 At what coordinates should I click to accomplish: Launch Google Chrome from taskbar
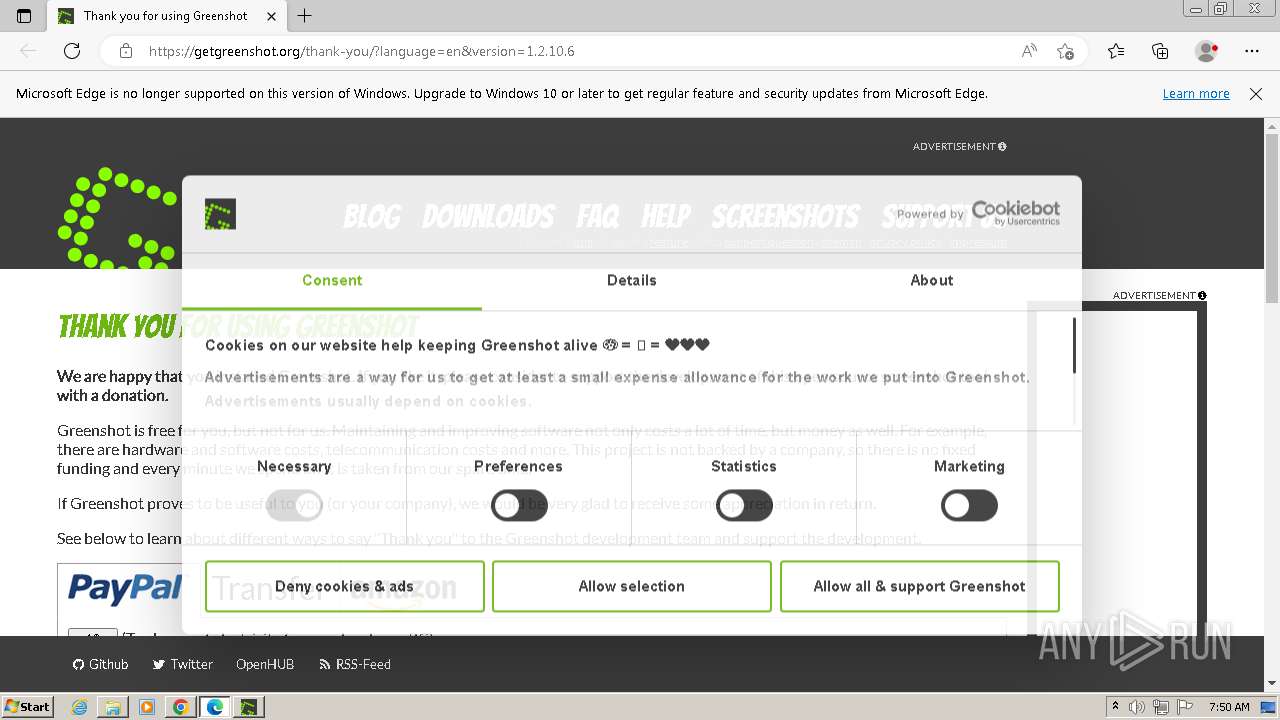click(x=180, y=707)
